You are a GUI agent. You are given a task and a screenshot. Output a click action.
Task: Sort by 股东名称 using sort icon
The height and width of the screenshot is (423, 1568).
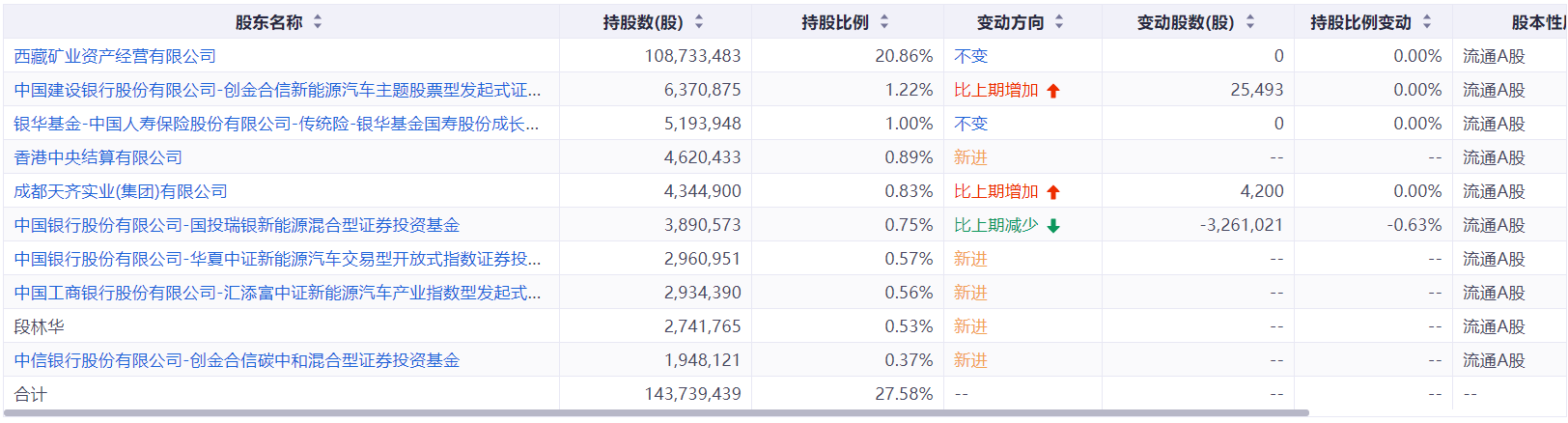click(x=318, y=22)
